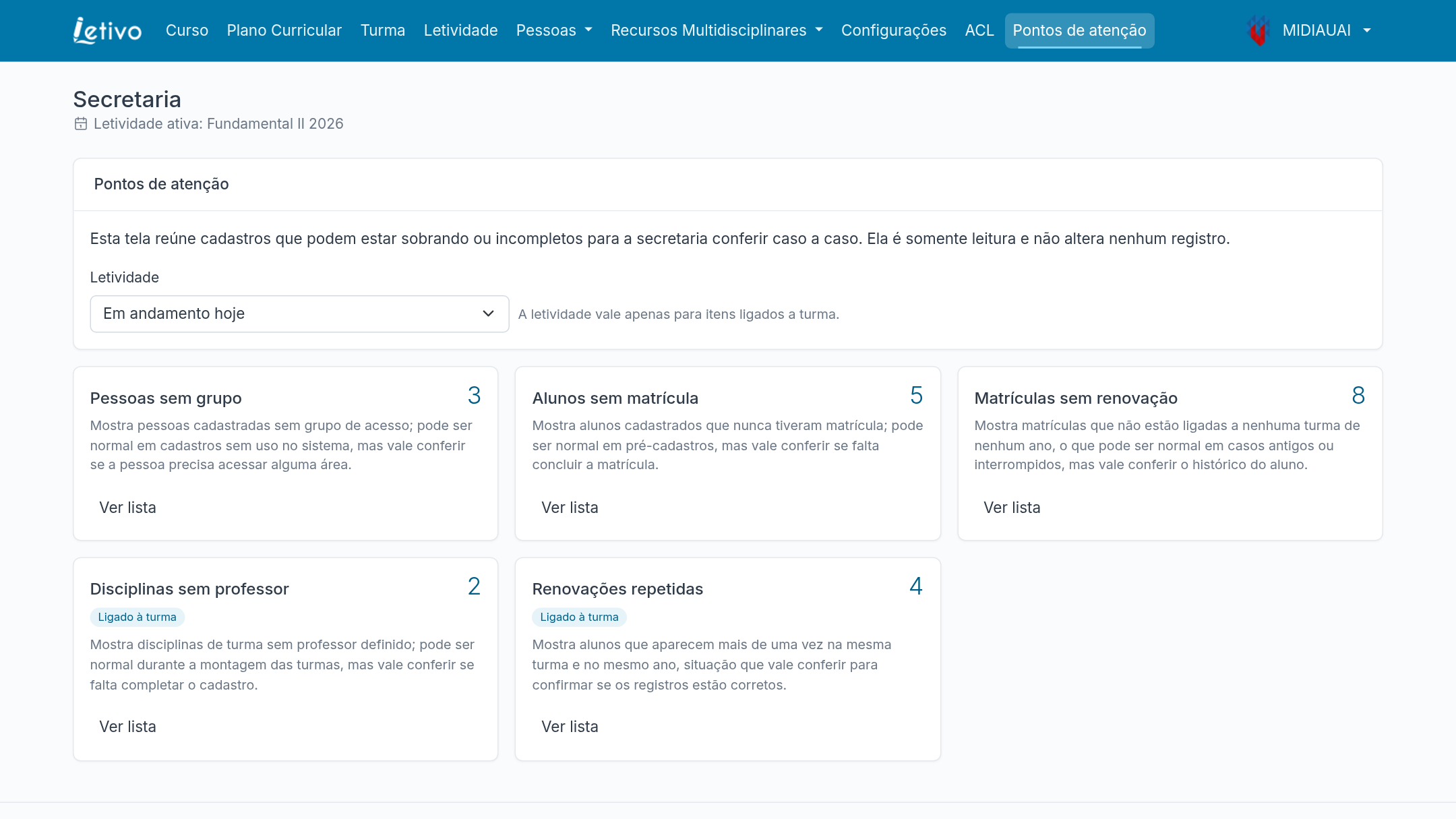Click the 'Matrículas sem renovação' card title

[x=1076, y=398]
